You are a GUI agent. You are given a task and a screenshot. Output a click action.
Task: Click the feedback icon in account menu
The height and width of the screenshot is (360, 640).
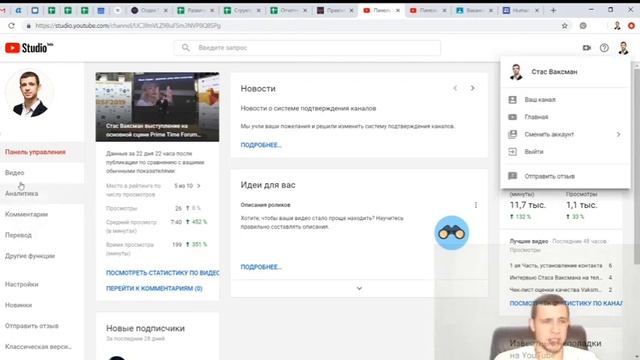click(512, 176)
